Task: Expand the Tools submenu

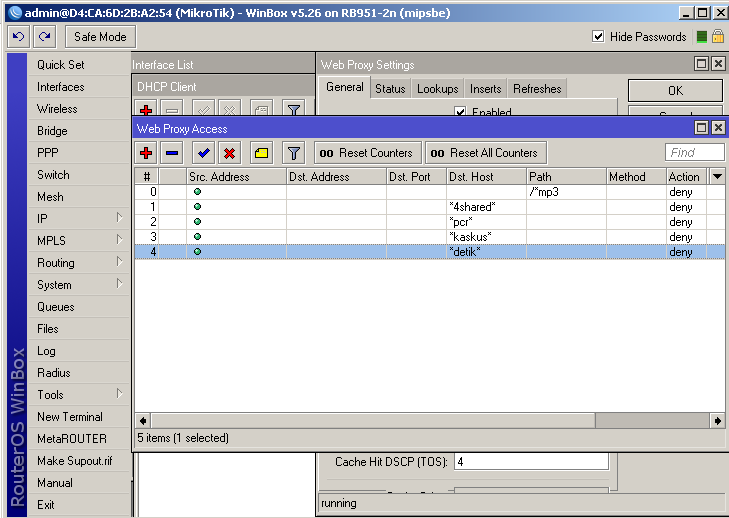Action: [119, 394]
